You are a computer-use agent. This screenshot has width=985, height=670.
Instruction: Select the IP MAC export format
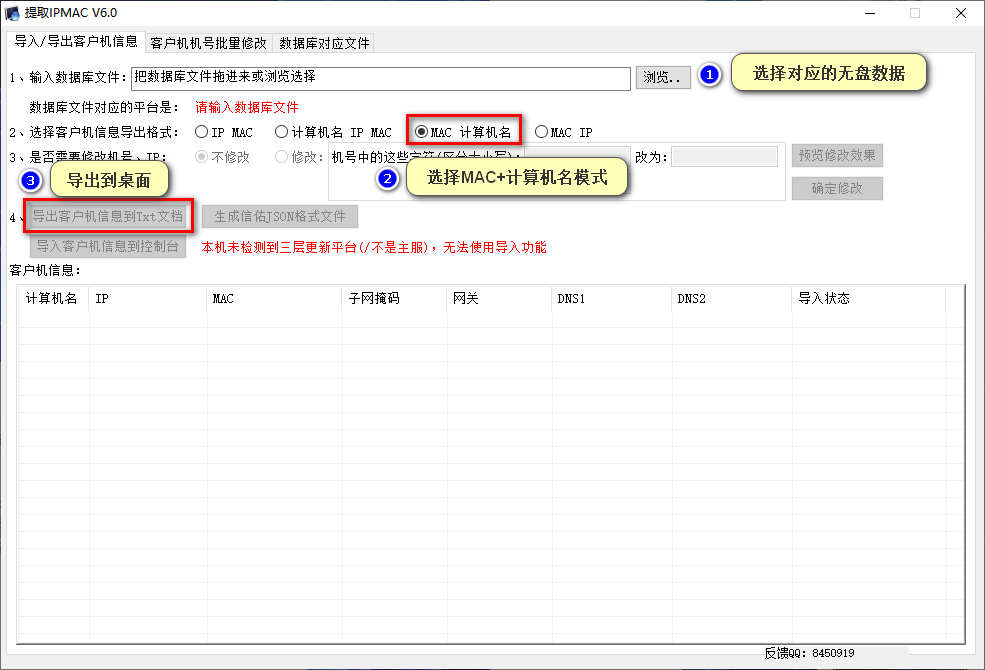[201, 131]
